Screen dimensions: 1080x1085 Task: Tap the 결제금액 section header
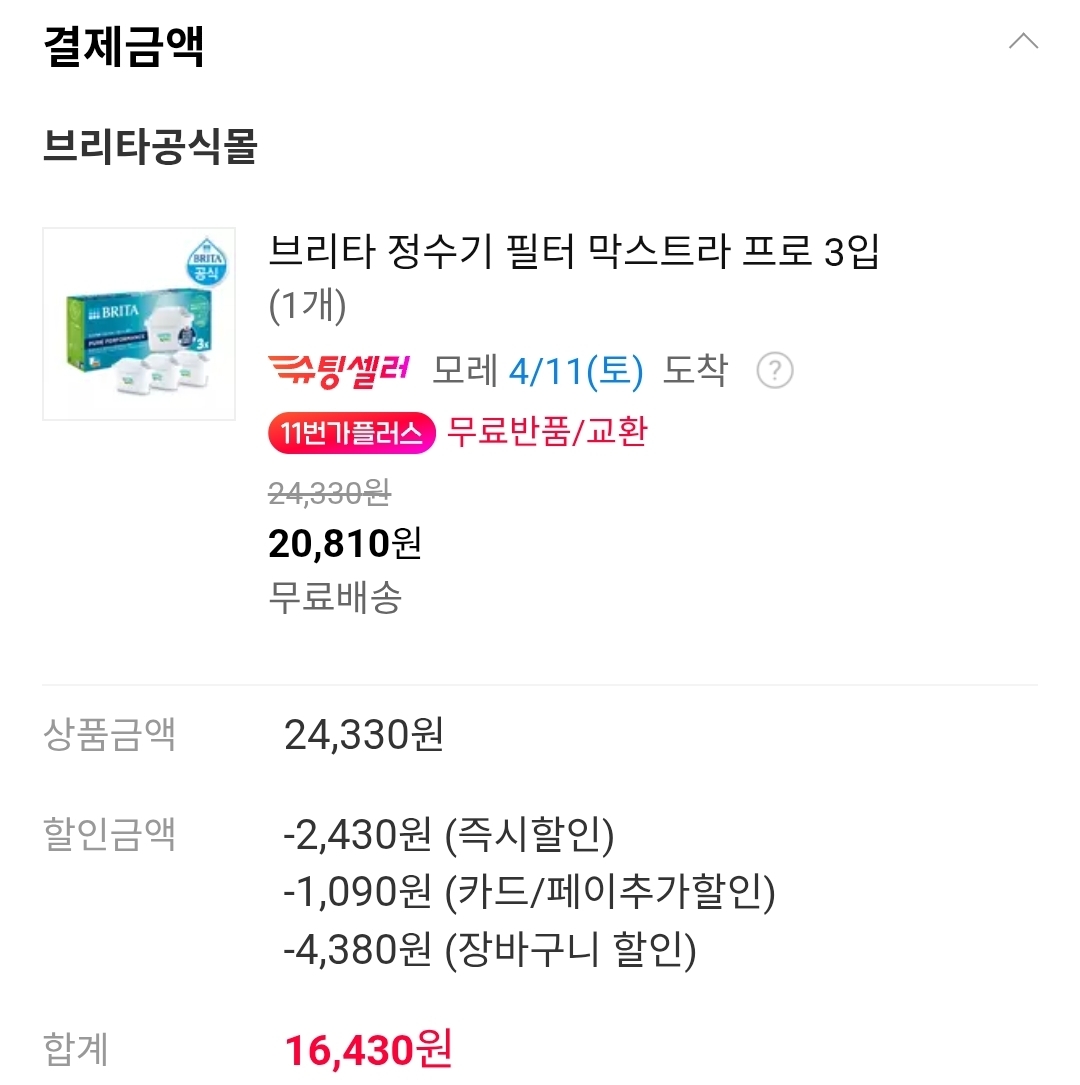124,46
